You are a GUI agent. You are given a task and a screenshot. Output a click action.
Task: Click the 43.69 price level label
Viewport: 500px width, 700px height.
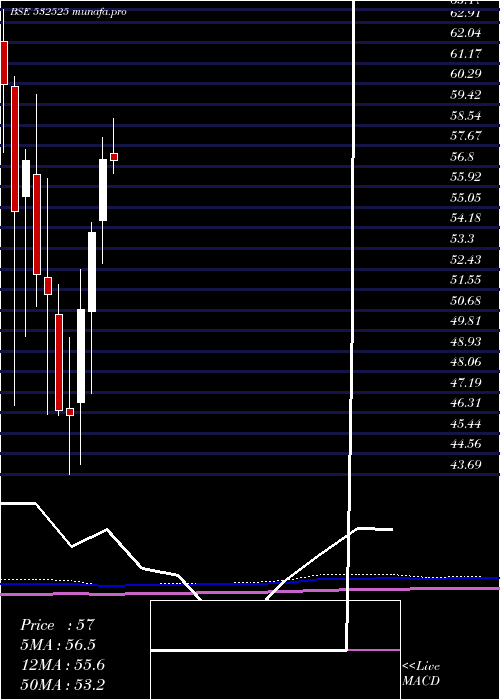(466, 465)
